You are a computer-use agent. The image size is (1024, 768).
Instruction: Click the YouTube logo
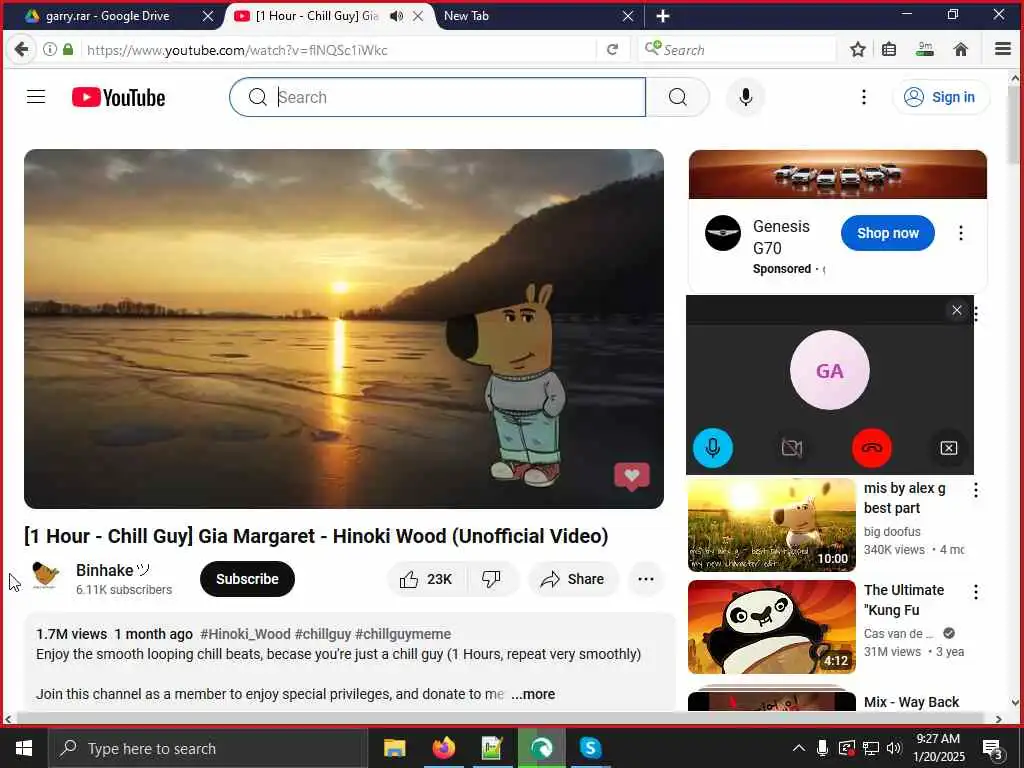pos(118,97)
